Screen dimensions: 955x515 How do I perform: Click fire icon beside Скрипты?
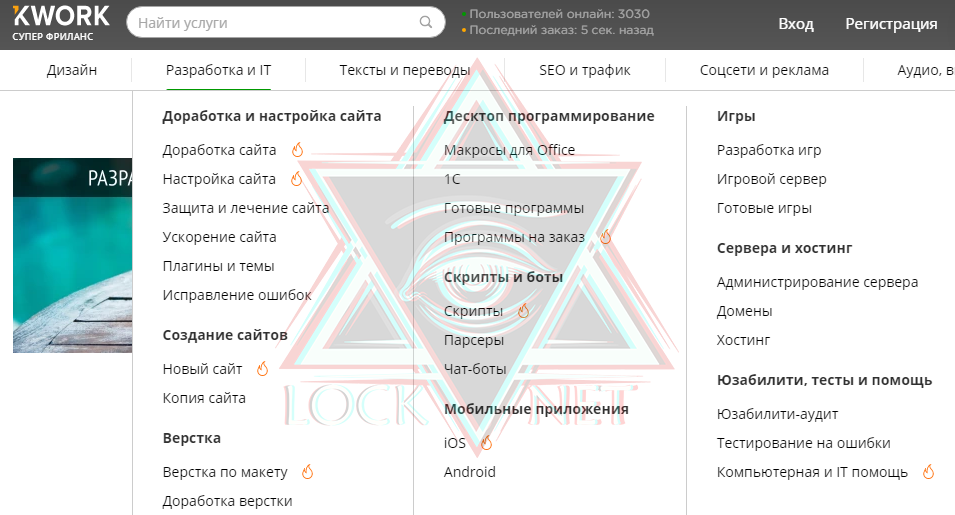coord(523,311)
